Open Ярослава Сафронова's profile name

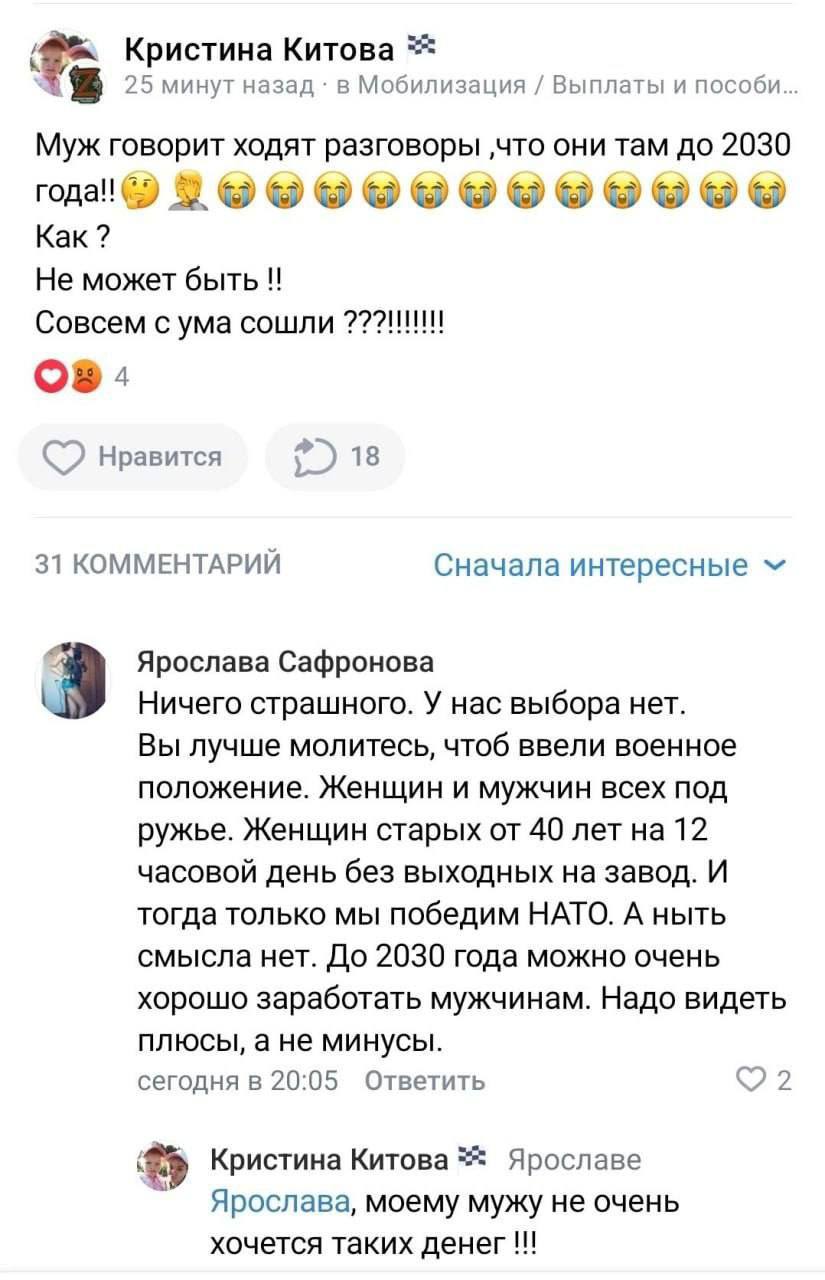tap(285, 662)
